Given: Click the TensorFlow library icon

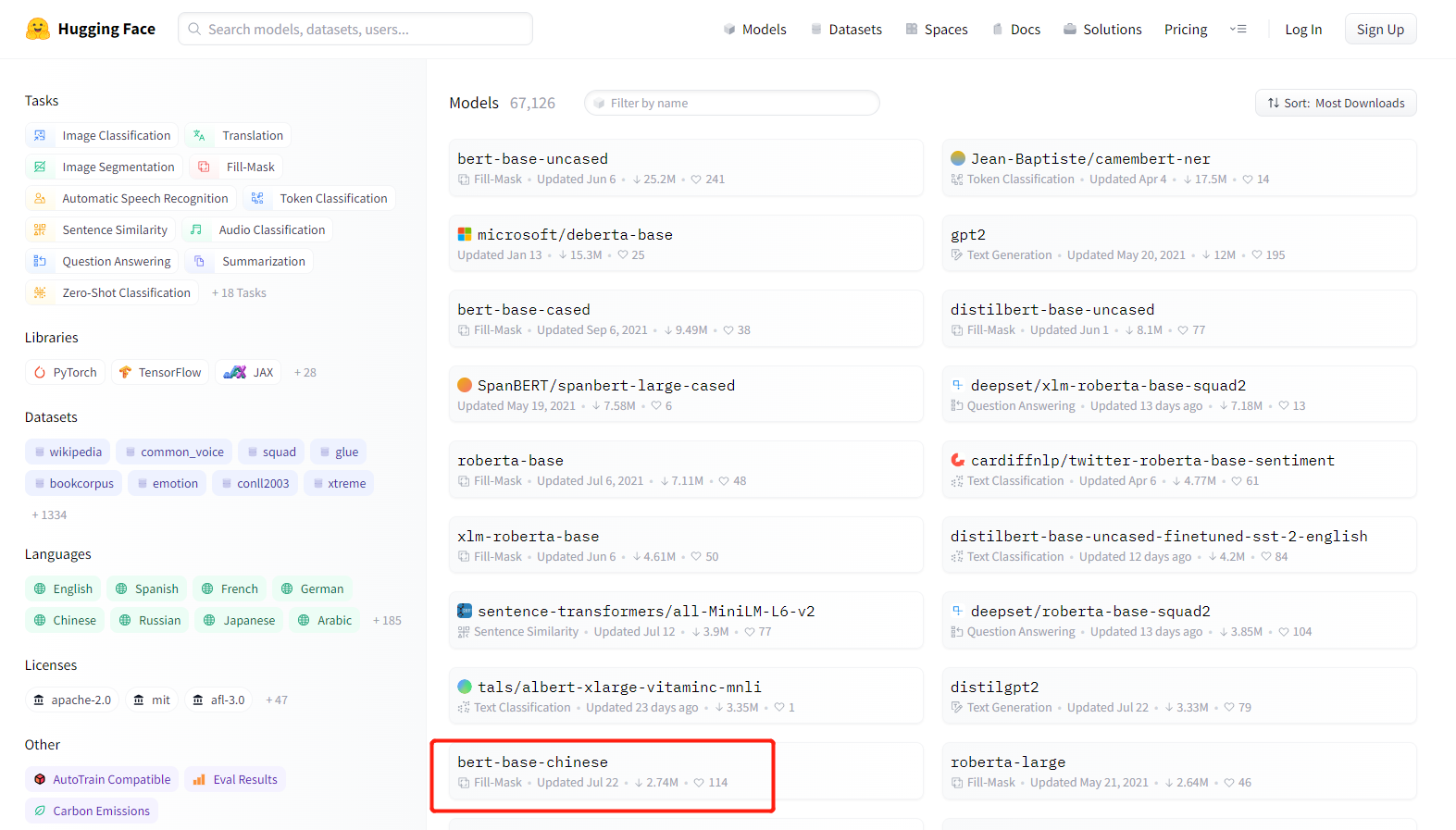Looking at the screenshot, I should pyautogui.click(x=125, y=373).
